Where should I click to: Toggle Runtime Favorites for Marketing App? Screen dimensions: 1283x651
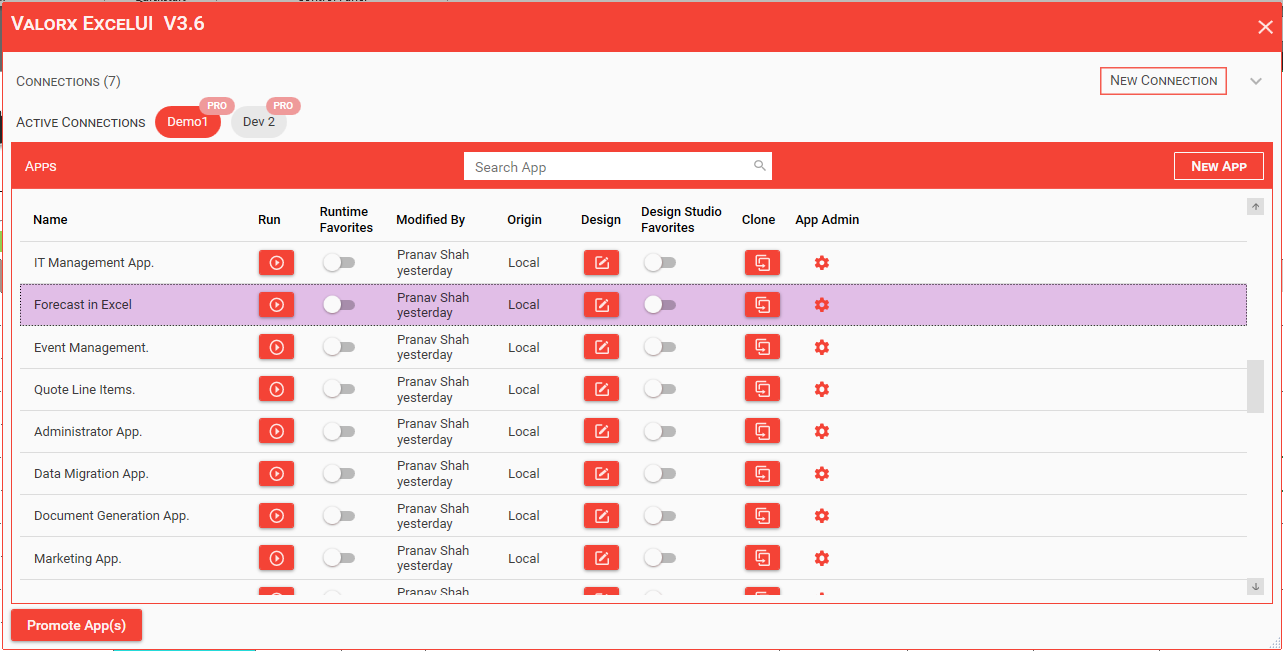point(339,558)
